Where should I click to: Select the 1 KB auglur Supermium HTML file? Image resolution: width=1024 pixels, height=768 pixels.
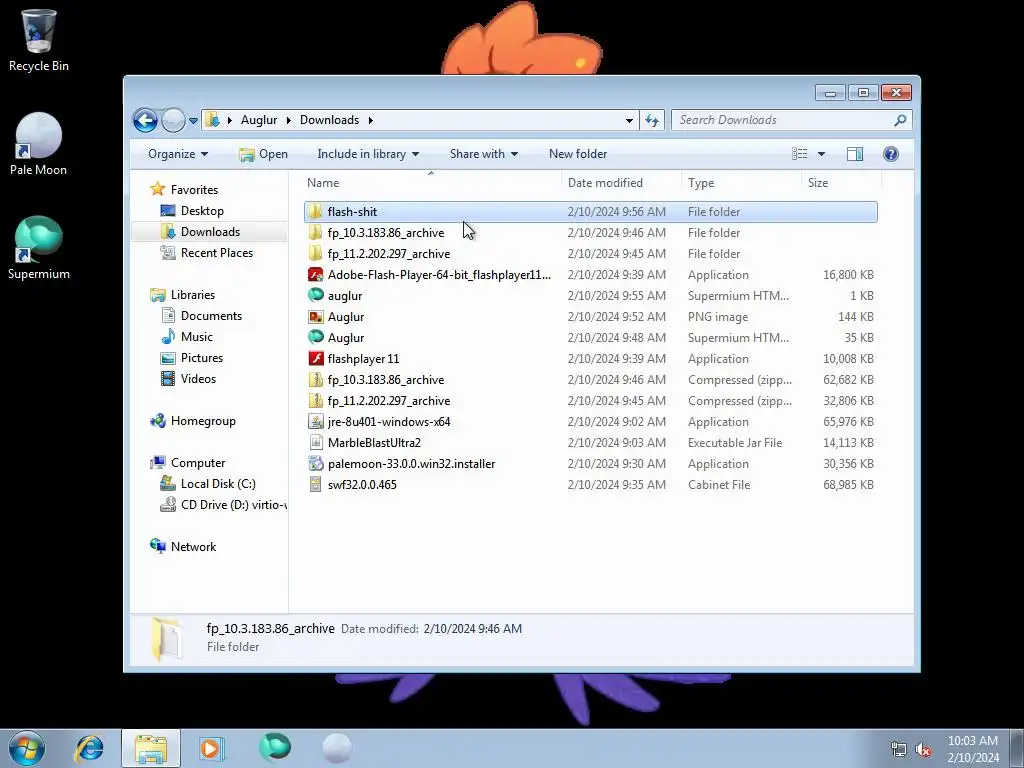pos(590,296)
